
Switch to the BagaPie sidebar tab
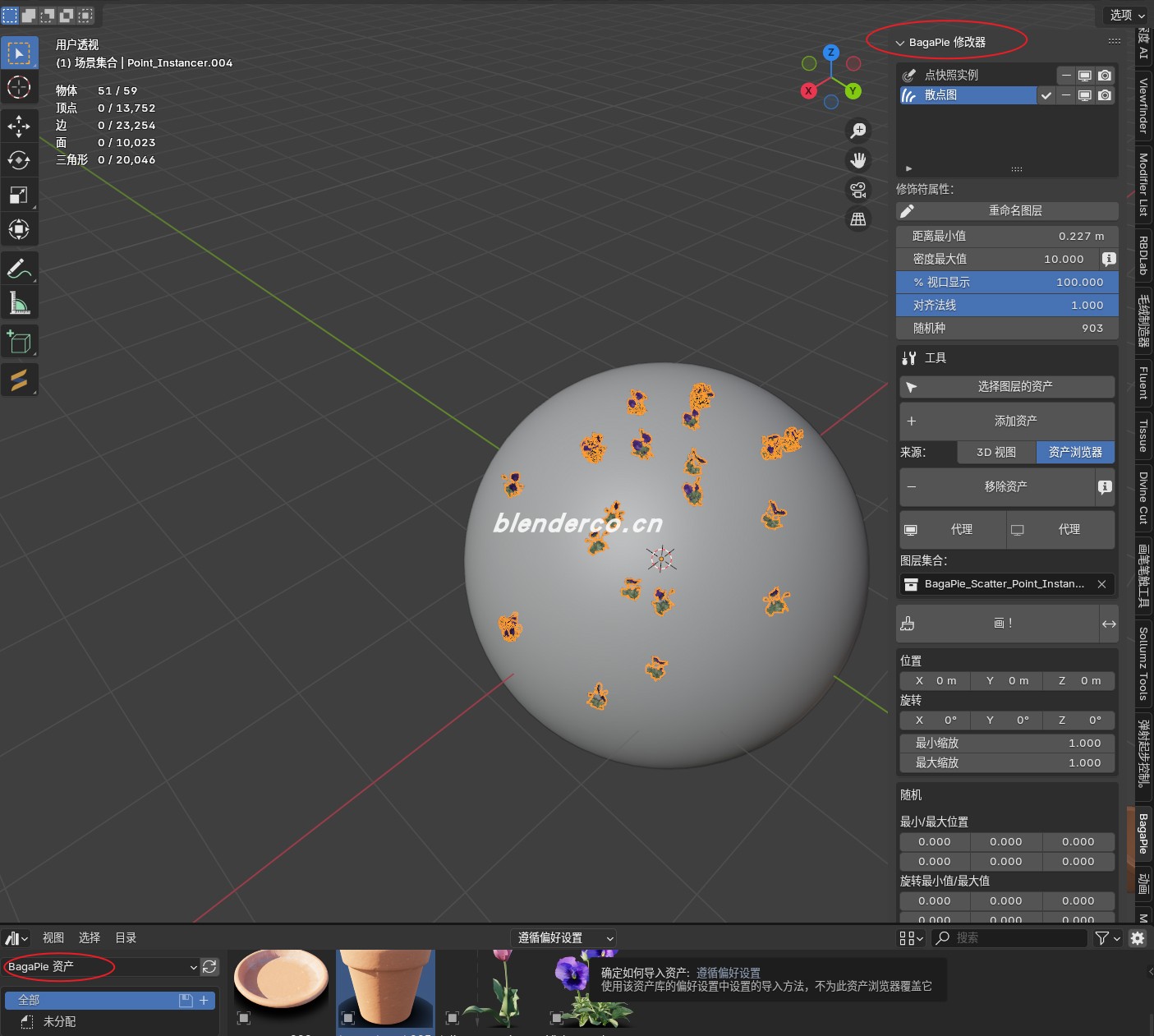point(1143,833)
